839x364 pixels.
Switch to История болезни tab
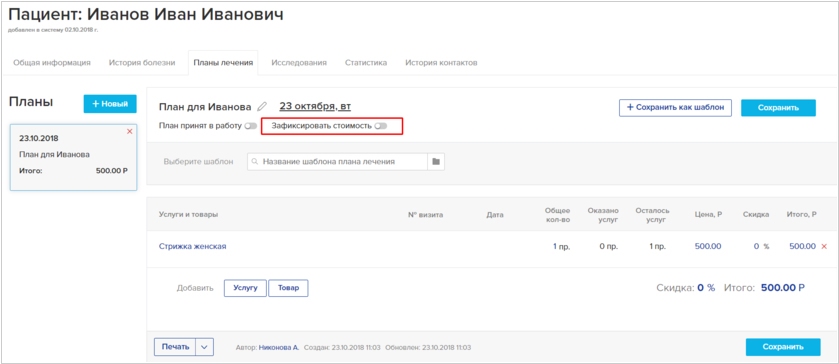[142, 63]
